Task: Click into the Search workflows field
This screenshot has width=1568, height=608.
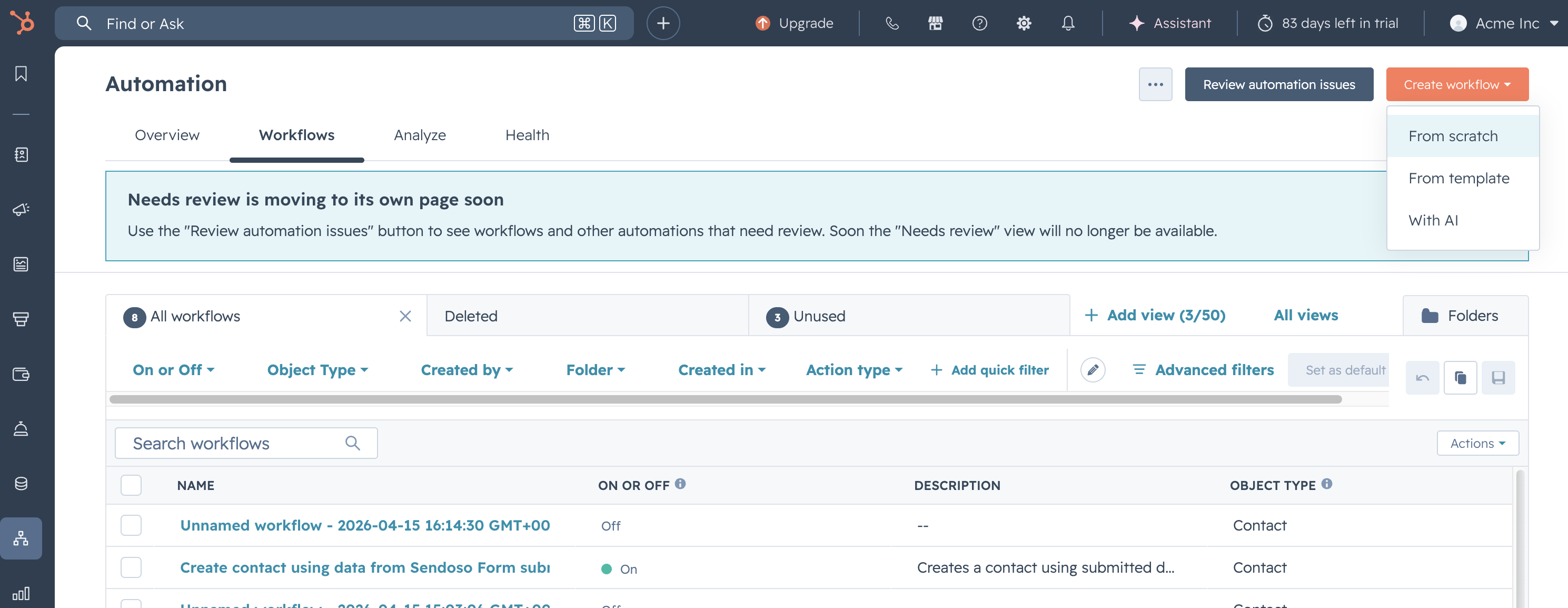Action: pos(246,443)
